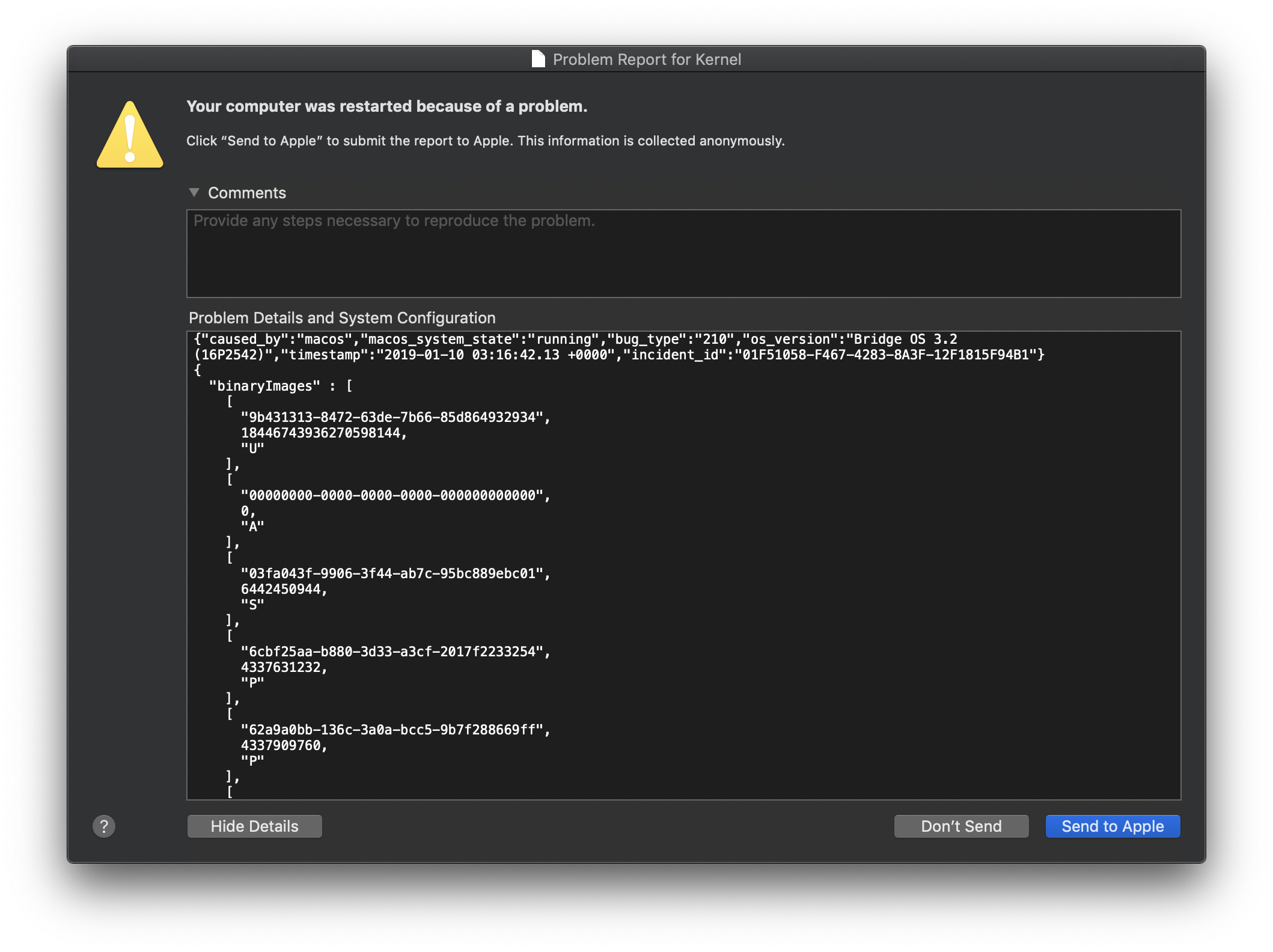This screenshot has width=1273, height=952.
Task: Click the restarted because of a problem headline
Action: 386,106
